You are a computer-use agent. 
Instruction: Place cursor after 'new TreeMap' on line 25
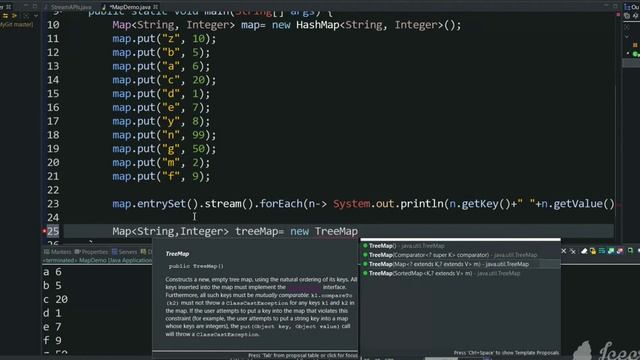[358, 231]
